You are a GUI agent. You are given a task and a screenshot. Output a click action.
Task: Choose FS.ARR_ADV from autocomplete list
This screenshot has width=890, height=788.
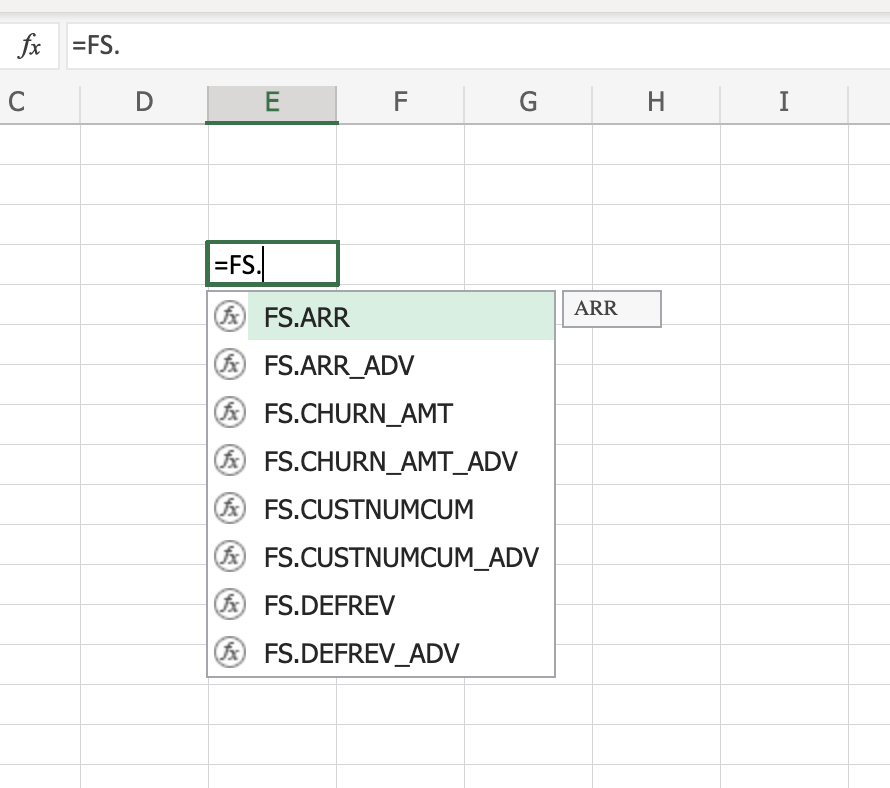point(381,364)
